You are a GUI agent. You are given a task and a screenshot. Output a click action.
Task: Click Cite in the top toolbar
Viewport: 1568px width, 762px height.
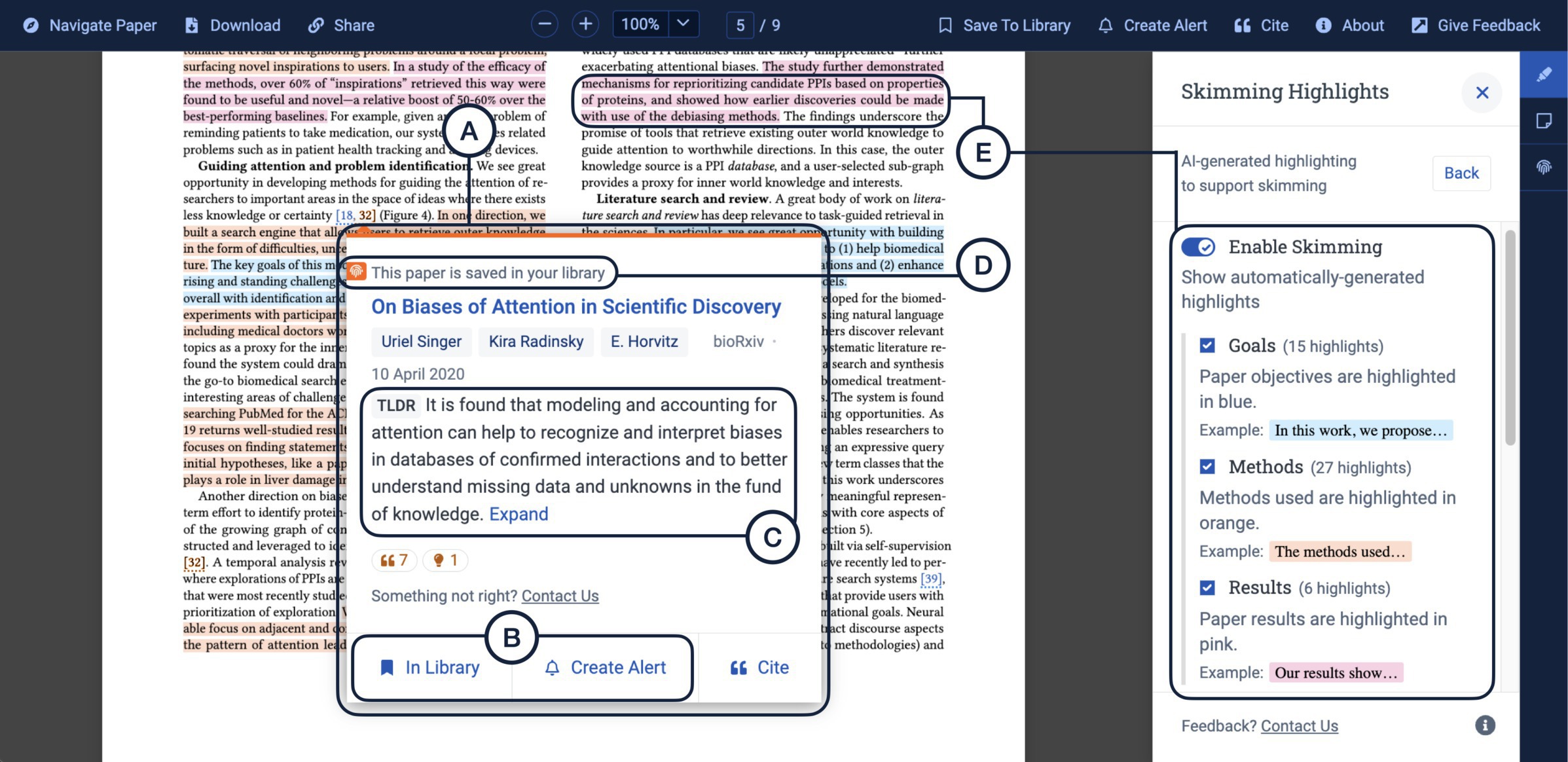point(1261,26)
